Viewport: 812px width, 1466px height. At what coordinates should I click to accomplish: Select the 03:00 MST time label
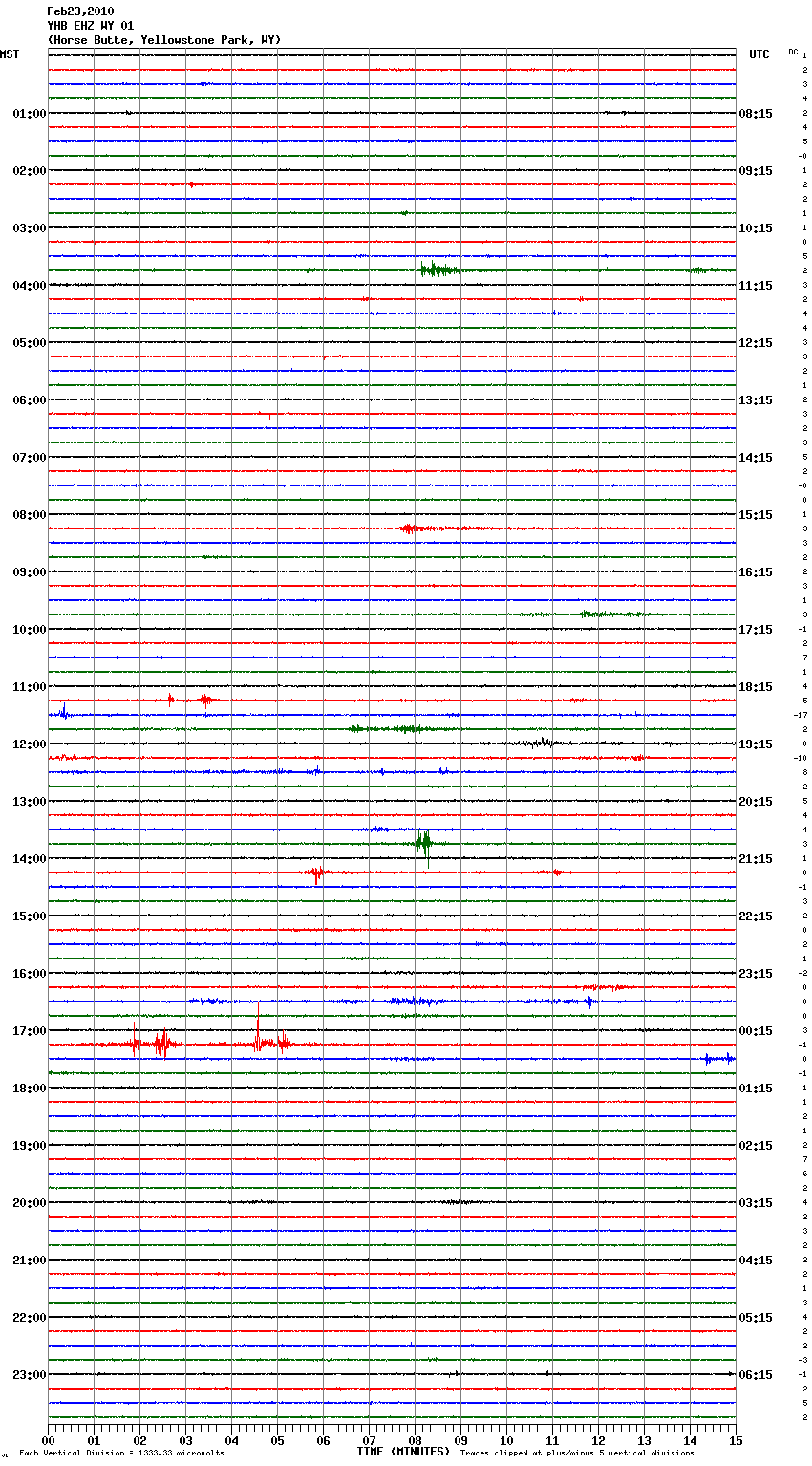(x=30, y=228)
